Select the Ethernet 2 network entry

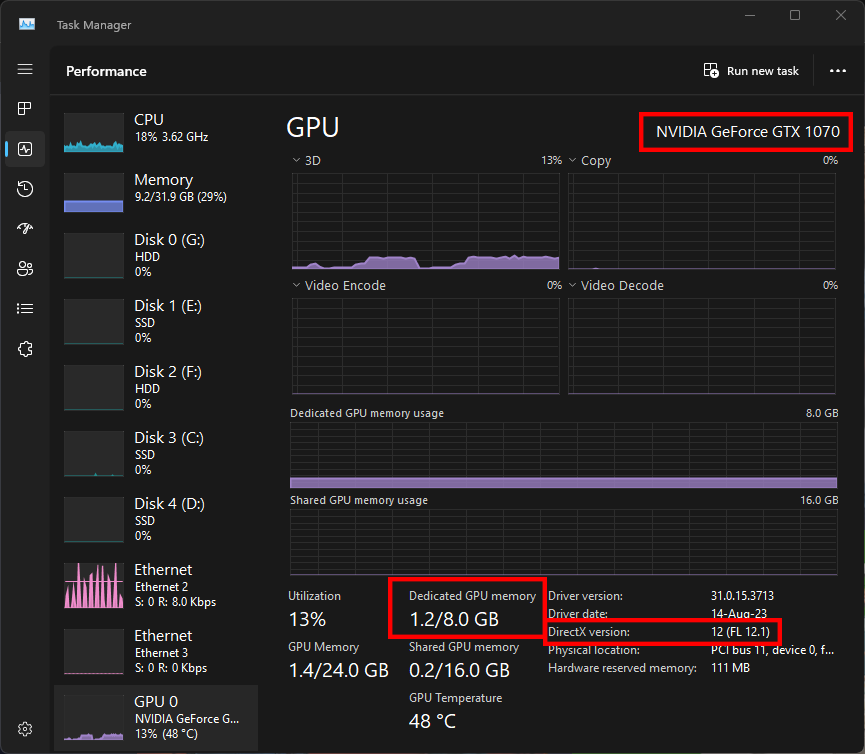click(x=156, y=586)
